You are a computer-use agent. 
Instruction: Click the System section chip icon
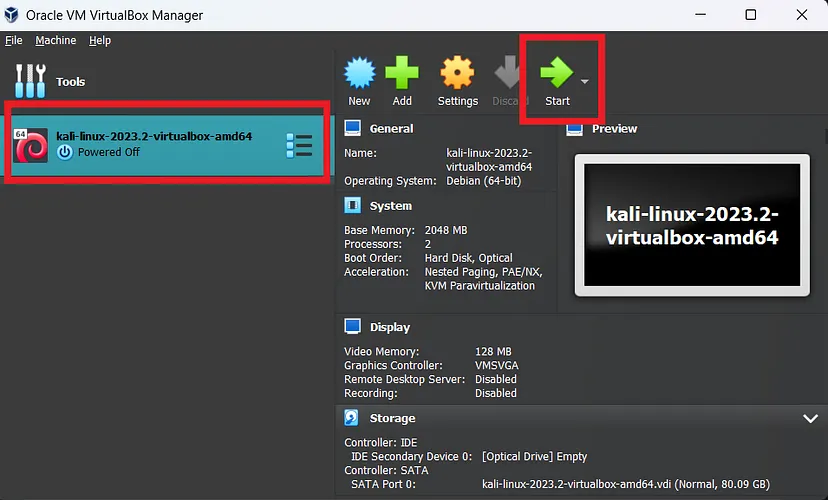pos(353,205)
